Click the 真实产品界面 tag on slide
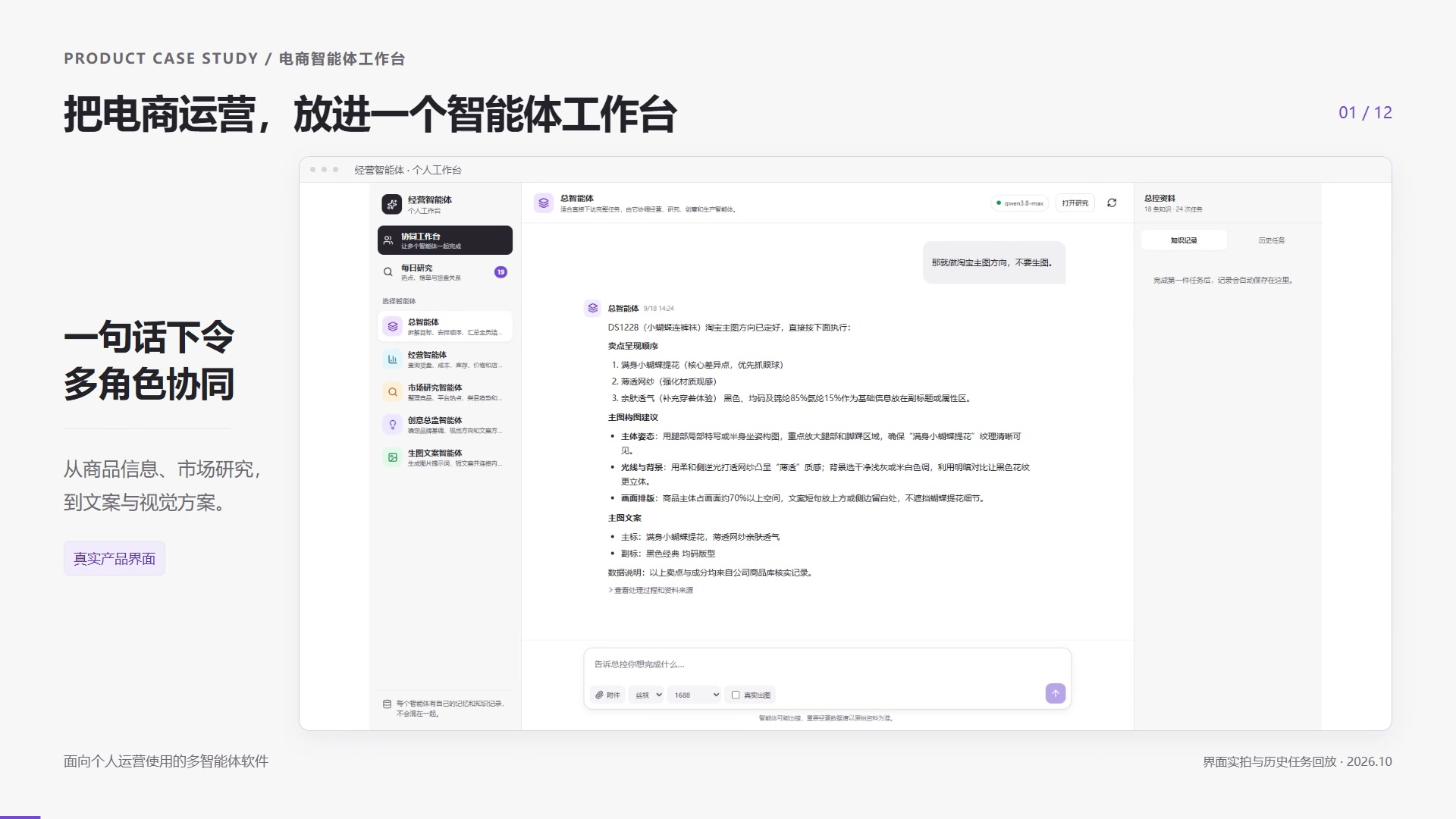The width and height of the screenshot is (1456, 819). [x=115, y=559]
